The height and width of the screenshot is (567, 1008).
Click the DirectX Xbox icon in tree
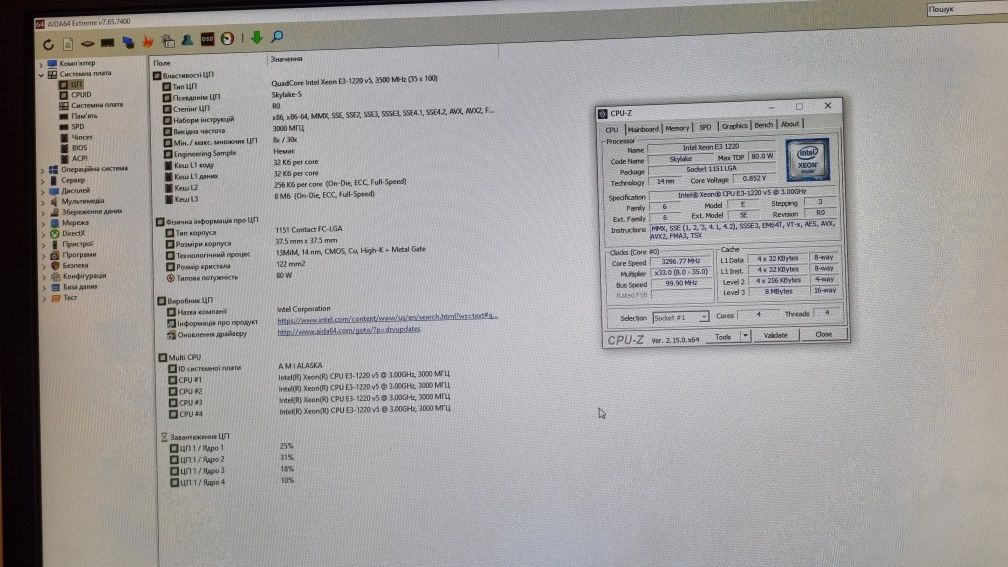coord(55,233)
